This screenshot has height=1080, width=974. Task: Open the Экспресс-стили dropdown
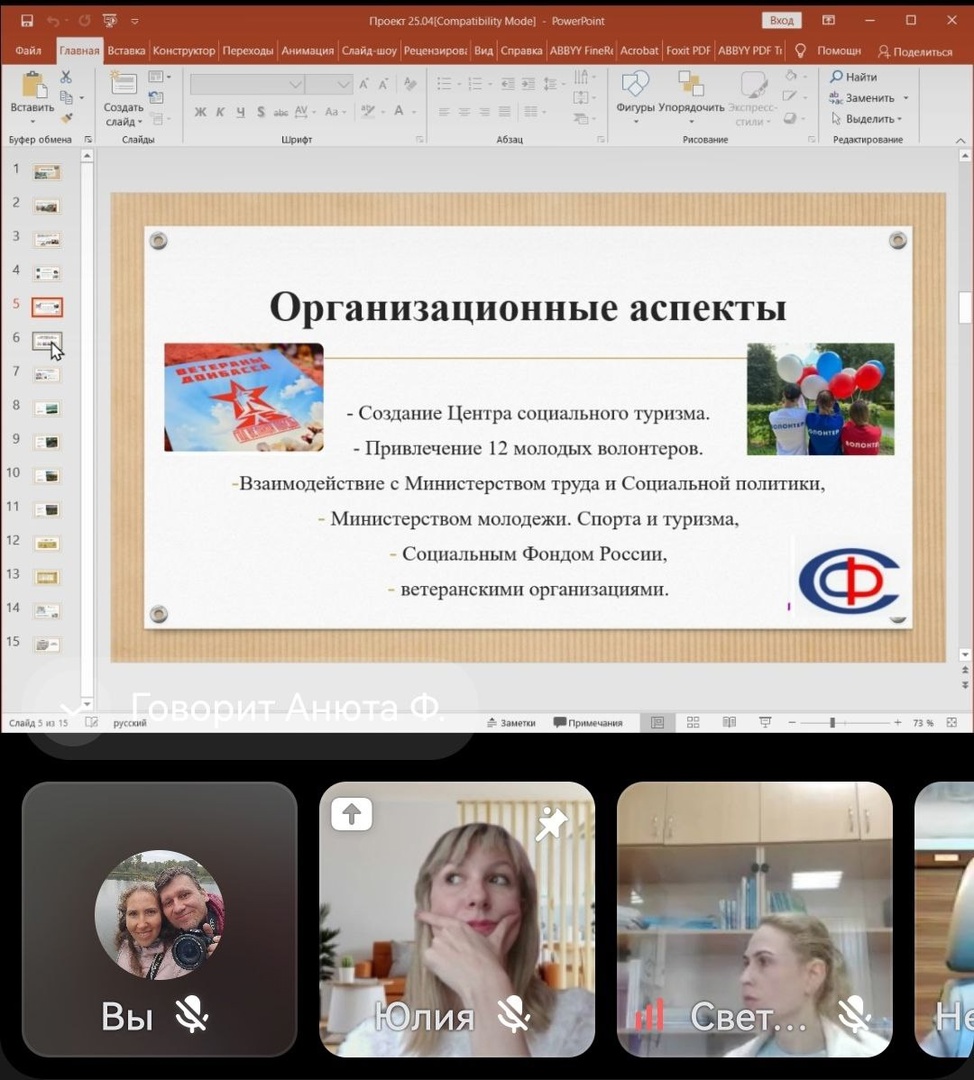(x=752, y=98)
